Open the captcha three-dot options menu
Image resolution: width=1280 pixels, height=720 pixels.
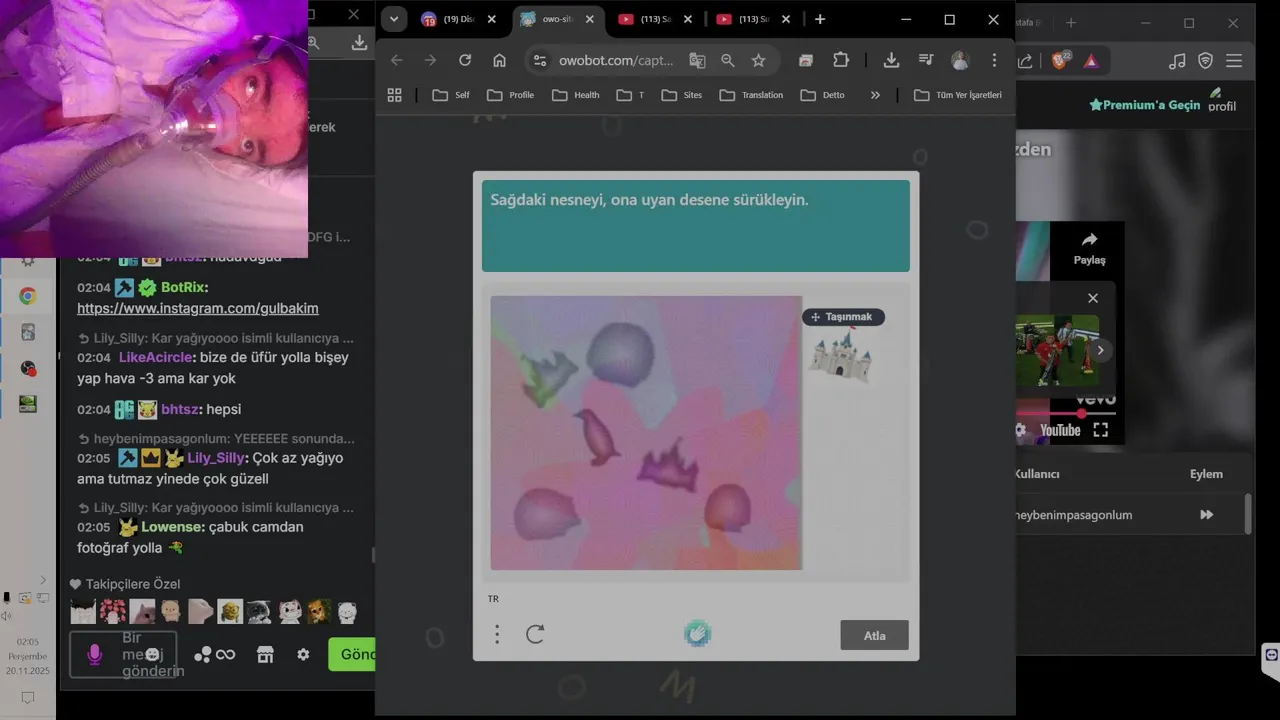point(497,634)
